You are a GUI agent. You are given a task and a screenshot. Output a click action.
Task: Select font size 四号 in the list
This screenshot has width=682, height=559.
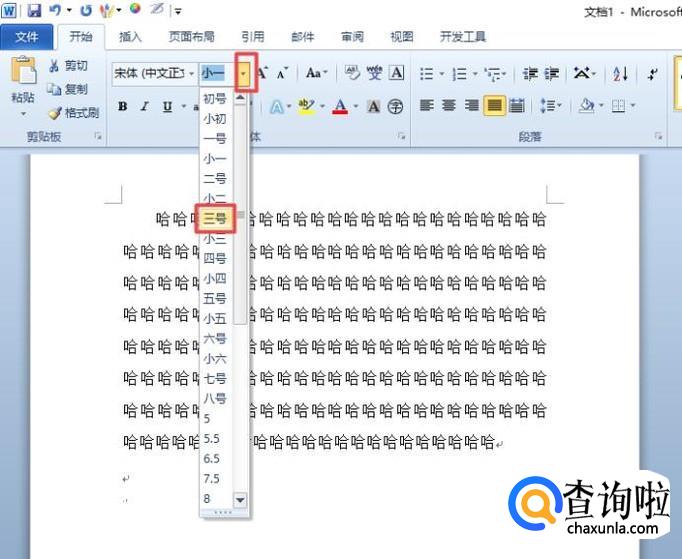216,258
